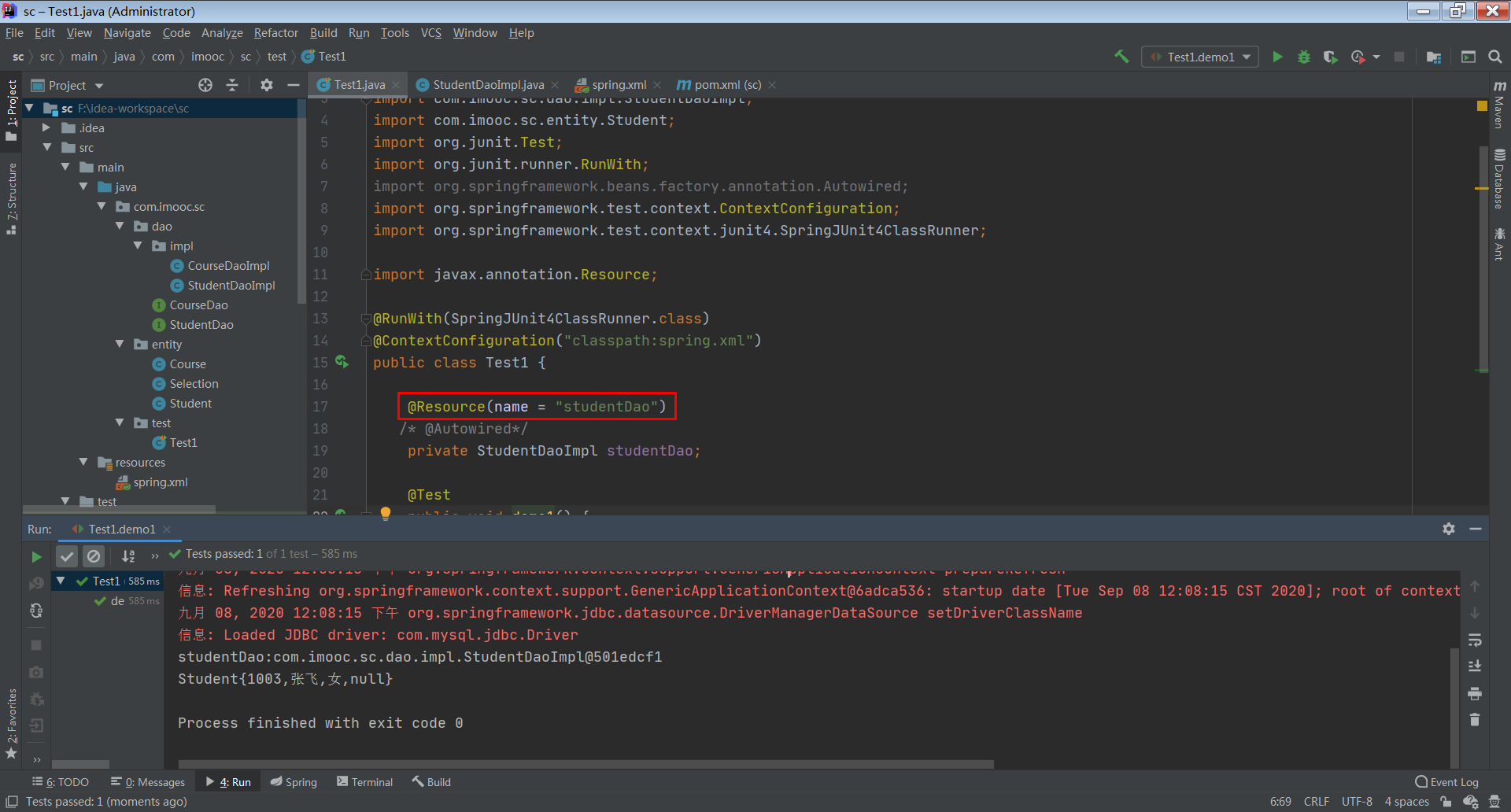Collapse Test1 node in test results
The height and width of the screenshot is (812, 1511).
(61, 581)
